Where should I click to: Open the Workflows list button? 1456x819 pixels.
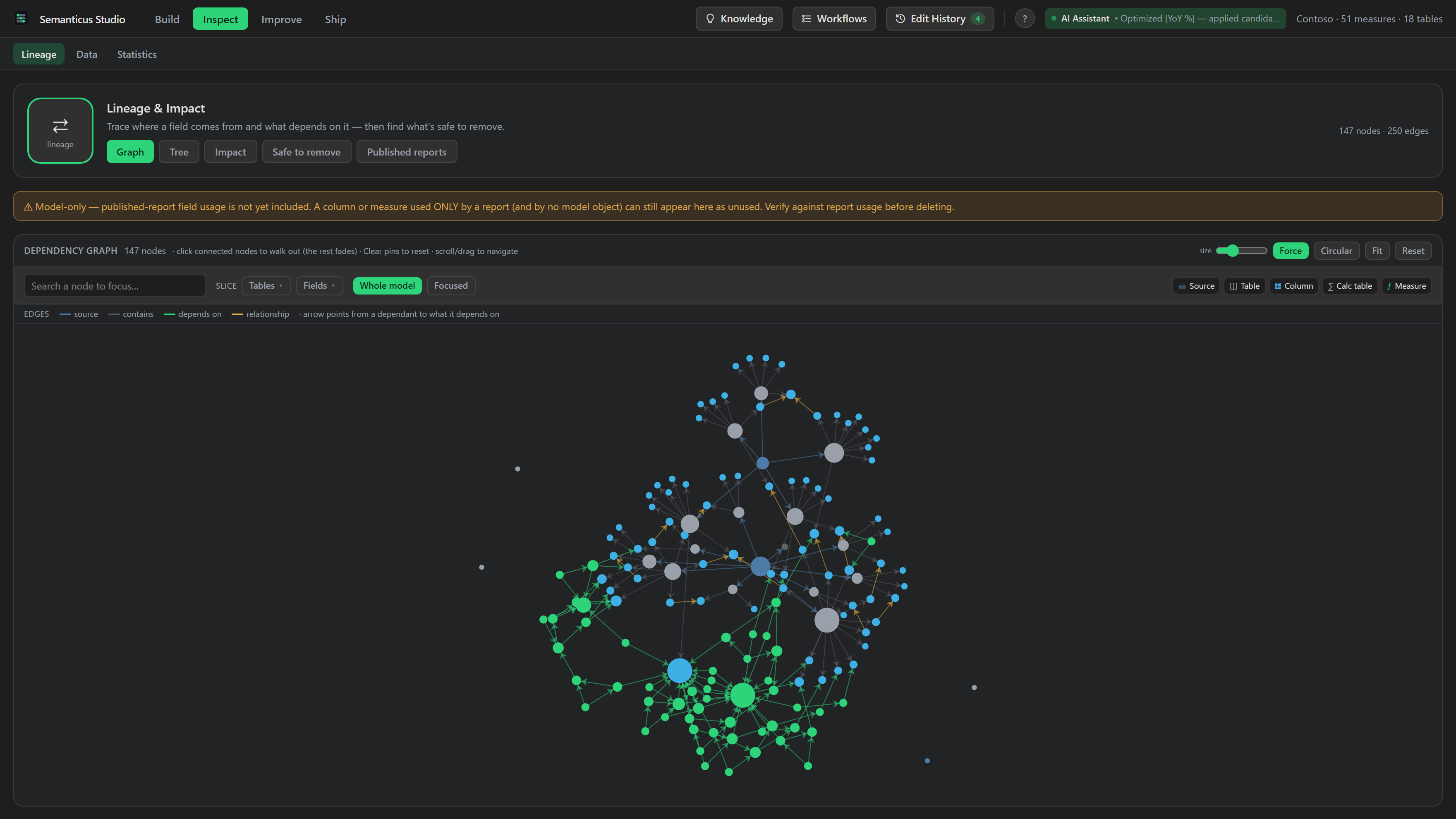834,19
